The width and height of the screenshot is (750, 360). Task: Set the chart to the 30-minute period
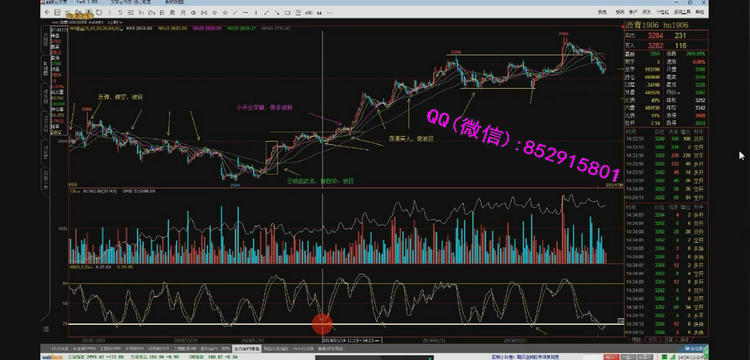131,13
